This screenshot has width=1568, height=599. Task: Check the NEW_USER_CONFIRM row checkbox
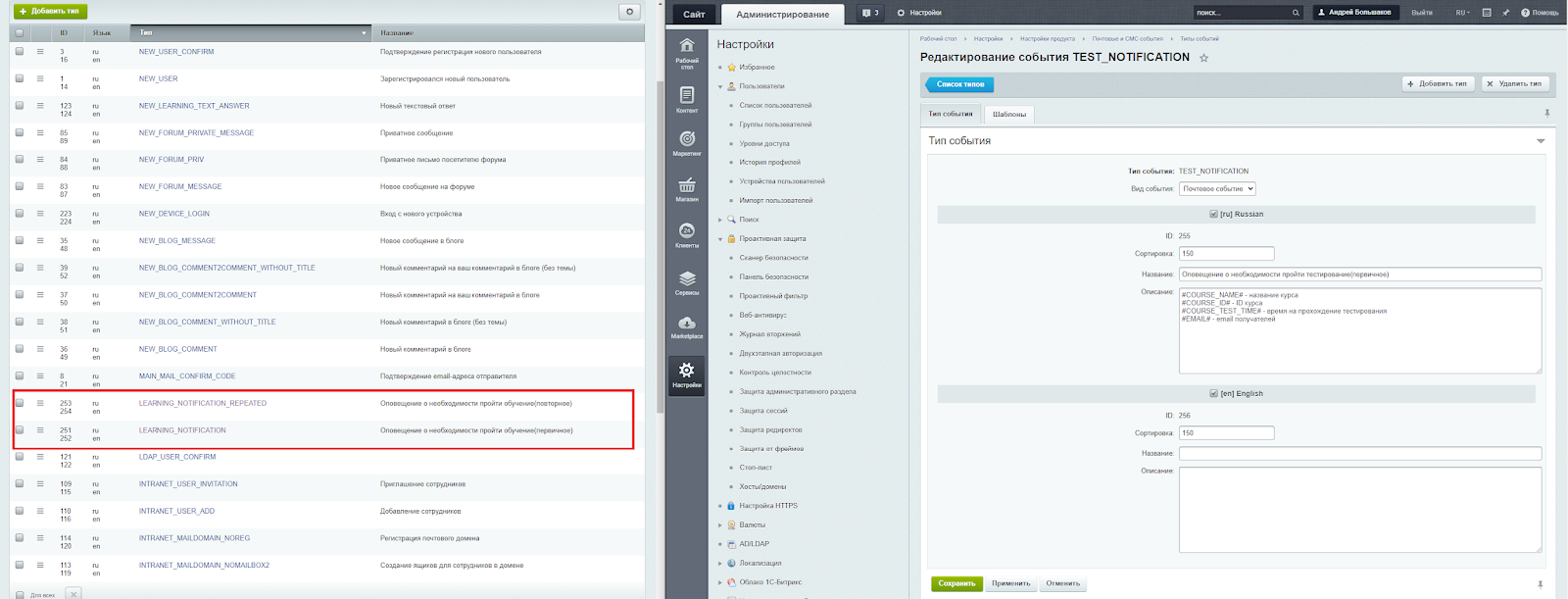19,51
